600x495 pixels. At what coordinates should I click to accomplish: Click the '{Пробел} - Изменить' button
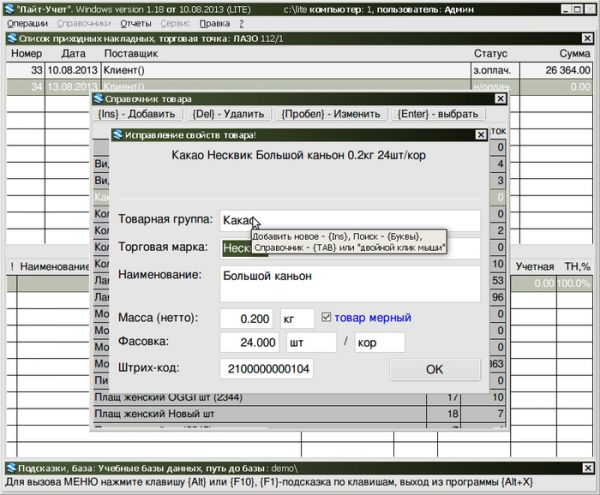coord(330,115)
